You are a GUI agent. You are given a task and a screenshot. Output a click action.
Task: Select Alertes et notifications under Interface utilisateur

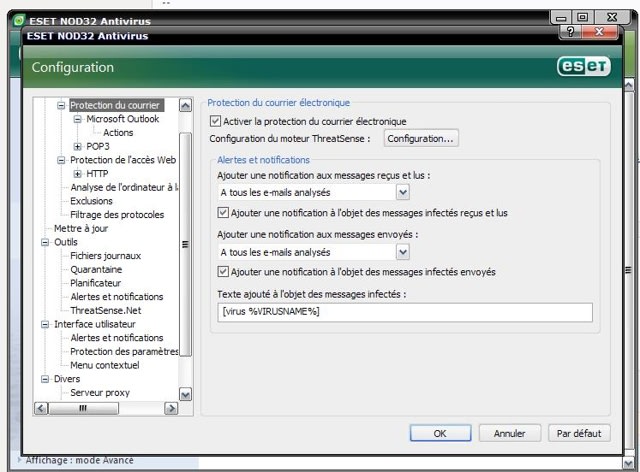[116, 338]
